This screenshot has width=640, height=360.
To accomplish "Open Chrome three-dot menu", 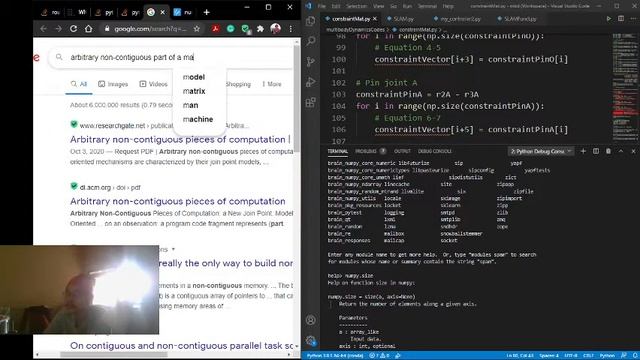I will 291,29.
